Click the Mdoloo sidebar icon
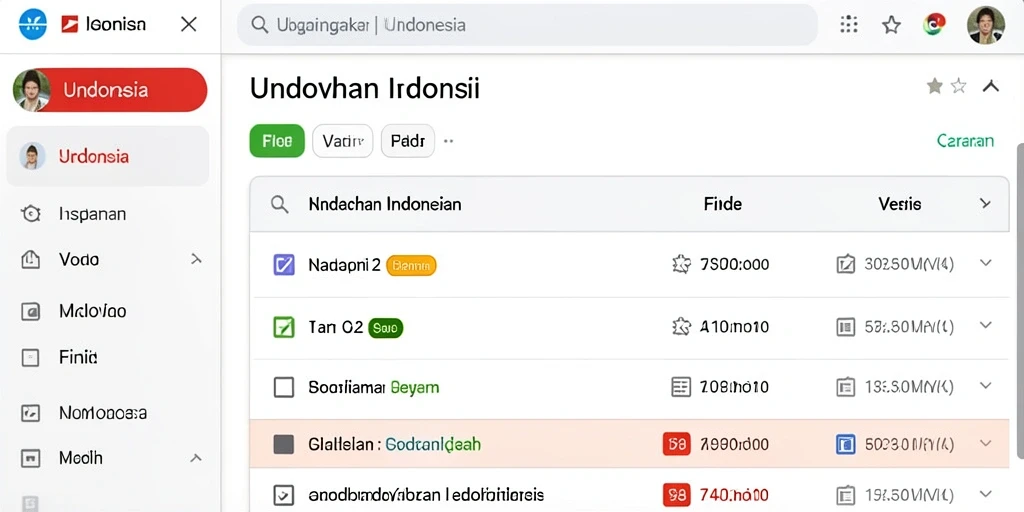Screen dimensions: 1024x512 click(31, 312)
